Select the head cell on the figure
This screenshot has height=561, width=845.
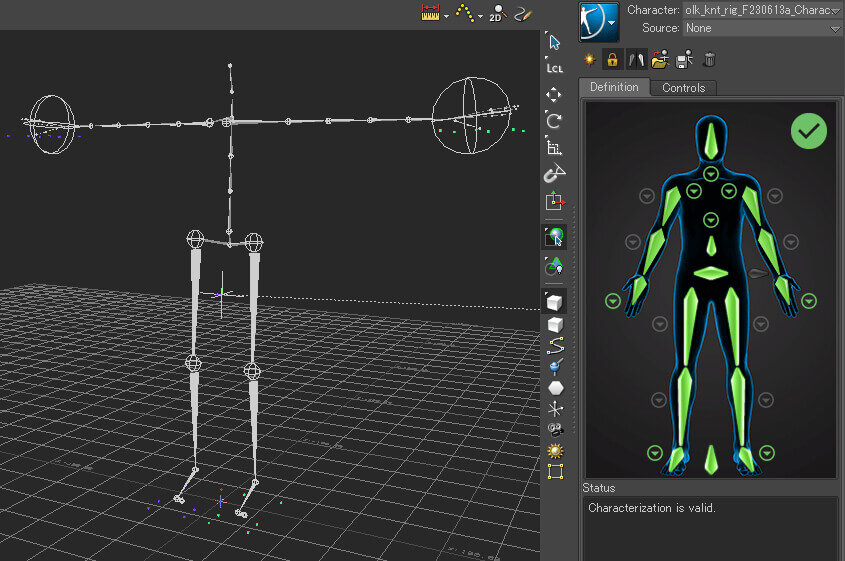pyautogui.click(x=711, y=141)
